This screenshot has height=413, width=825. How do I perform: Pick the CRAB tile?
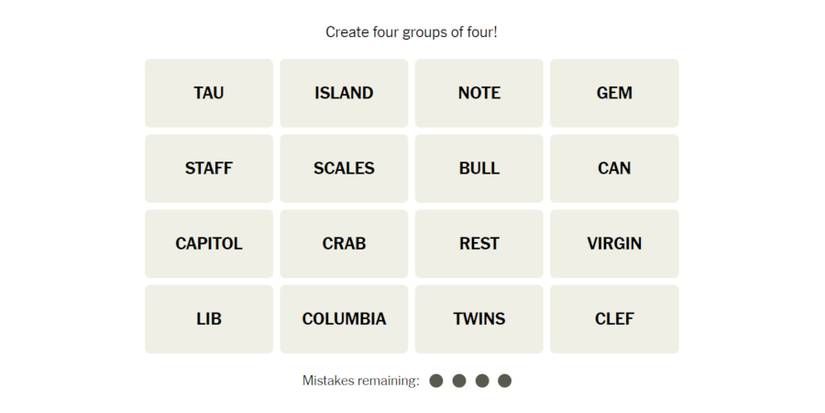[344, 243]
